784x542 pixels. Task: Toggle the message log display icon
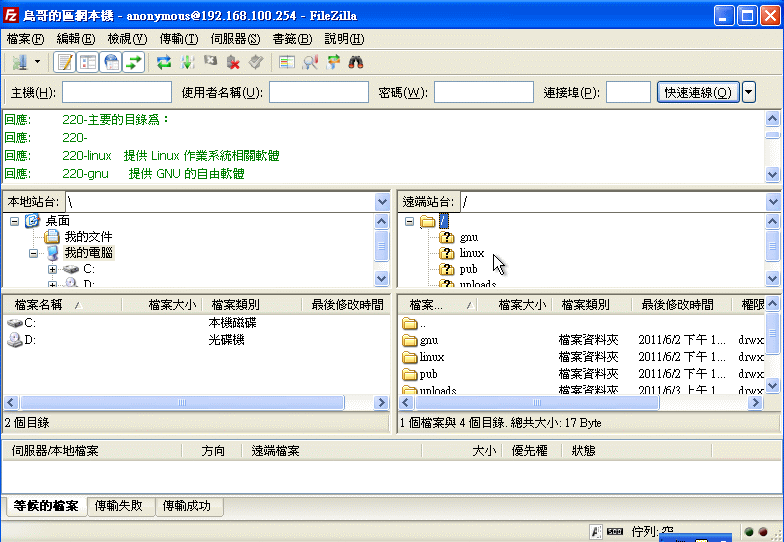point(65,62)
